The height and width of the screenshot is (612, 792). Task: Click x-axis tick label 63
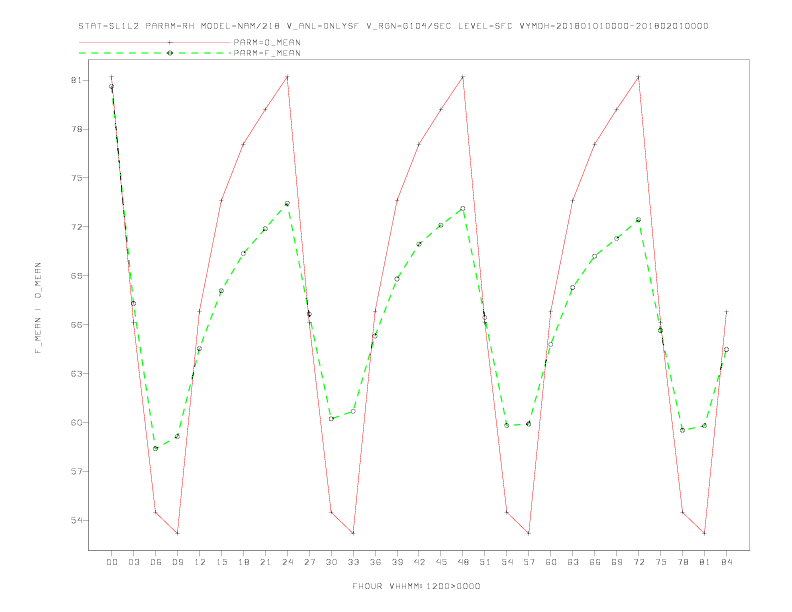click(573, 562)
